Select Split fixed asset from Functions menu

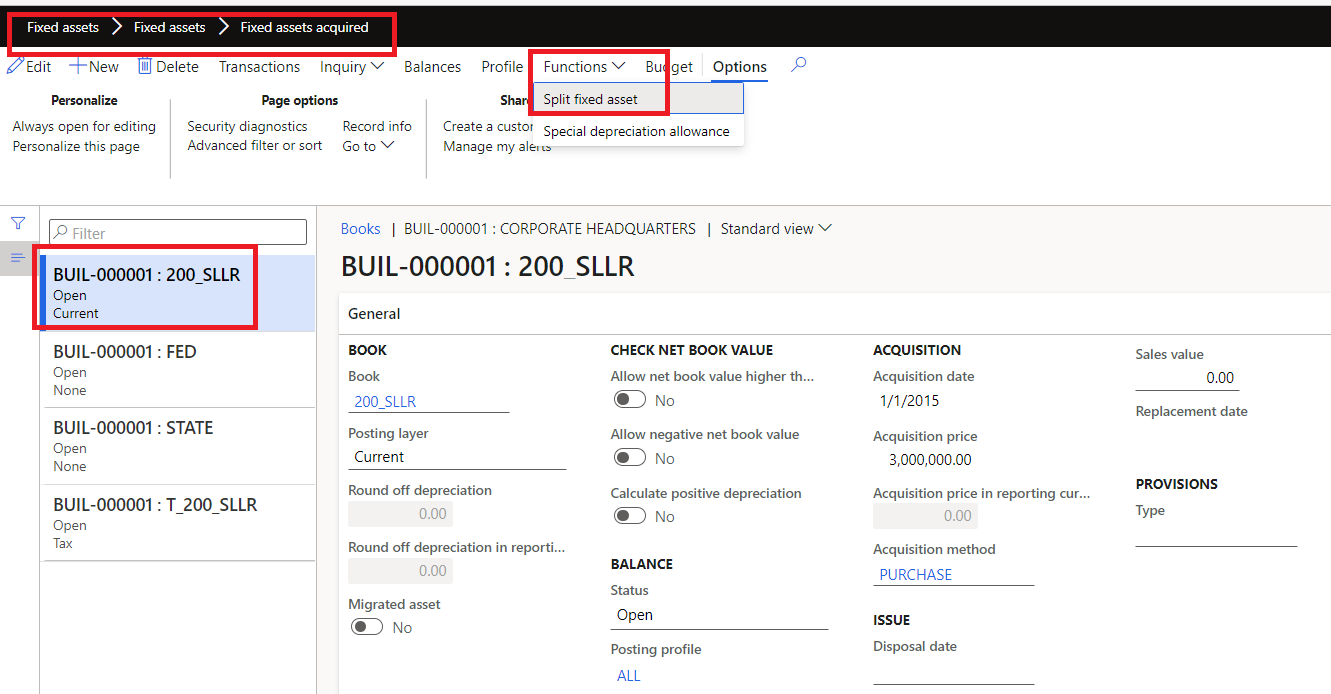[x=590, y=99]
